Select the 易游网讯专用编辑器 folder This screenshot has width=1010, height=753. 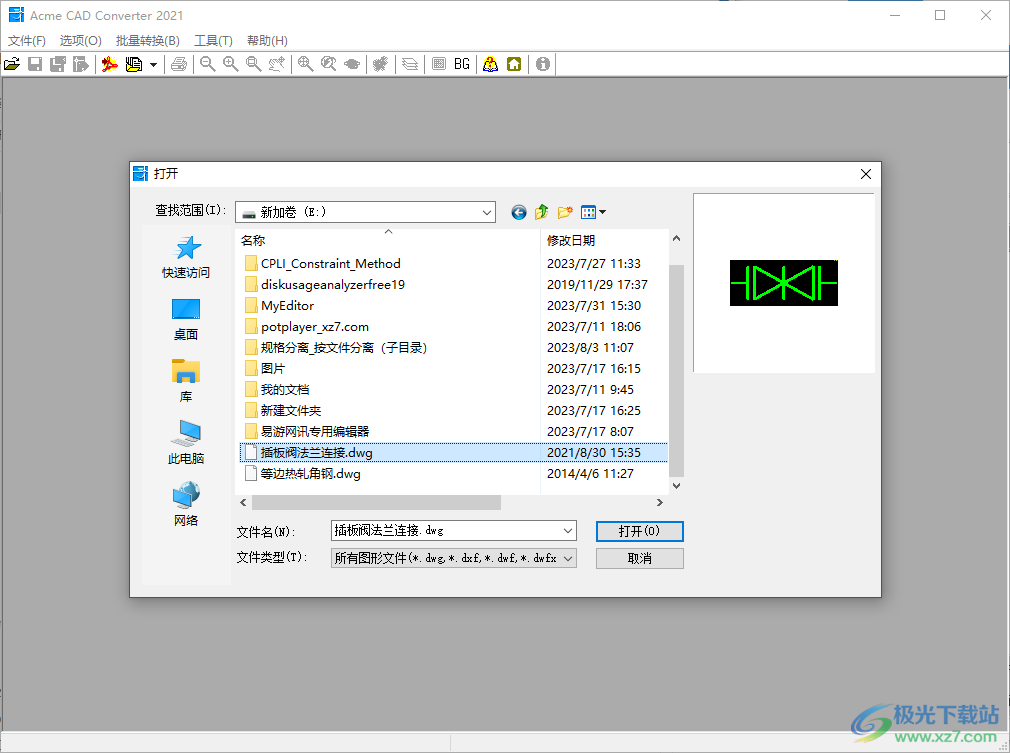[307, 432]
